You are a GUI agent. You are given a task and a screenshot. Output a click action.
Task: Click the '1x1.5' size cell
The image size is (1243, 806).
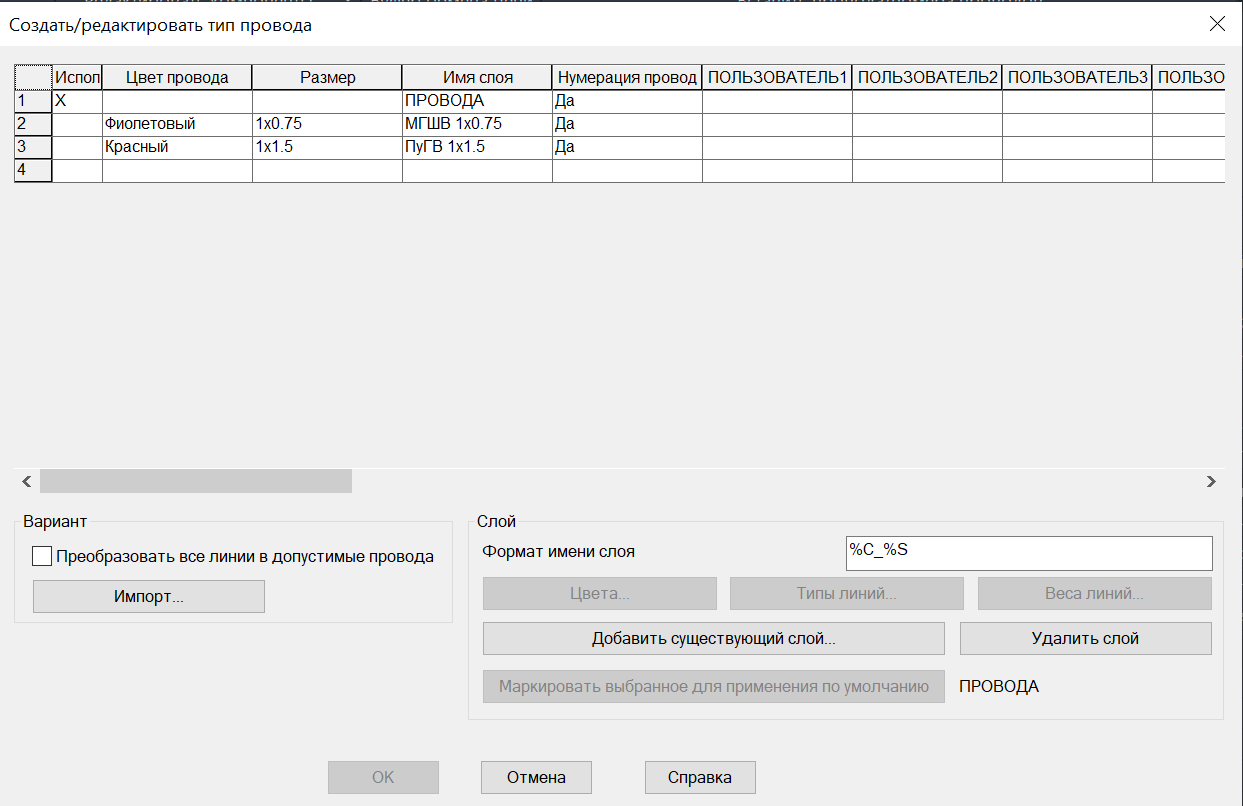(327, 147)
